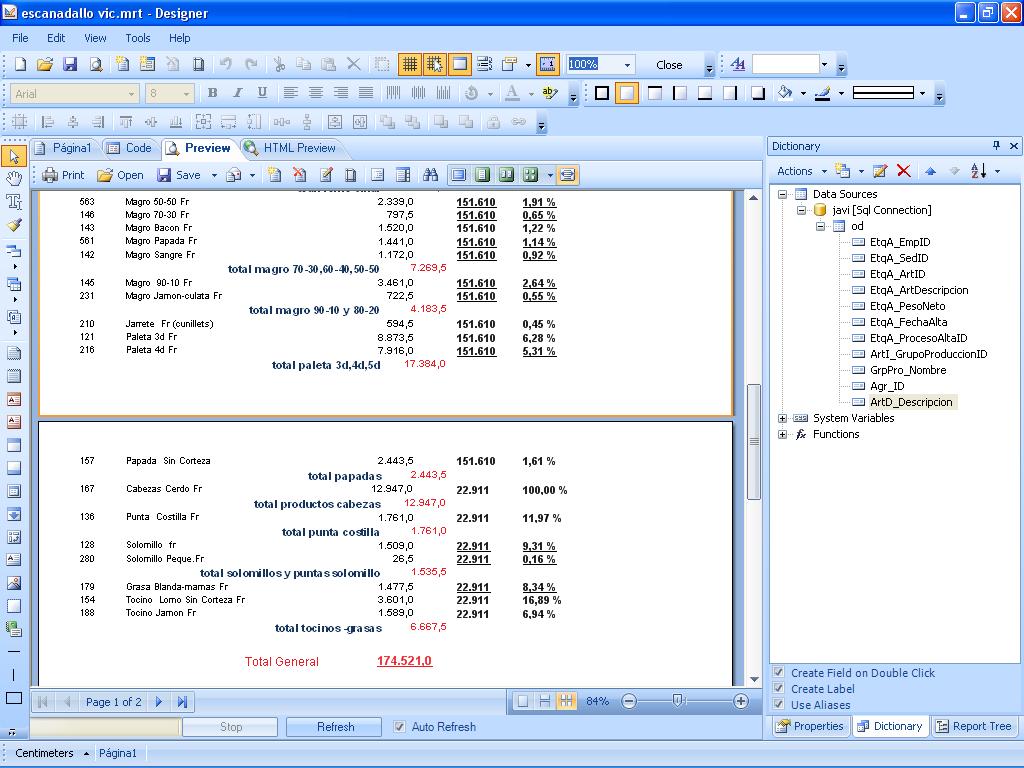The width and height of the screenshot is (1024, 768).
Task: Switch to the Report Tree panel tab
Action: (x=974, y=726)
